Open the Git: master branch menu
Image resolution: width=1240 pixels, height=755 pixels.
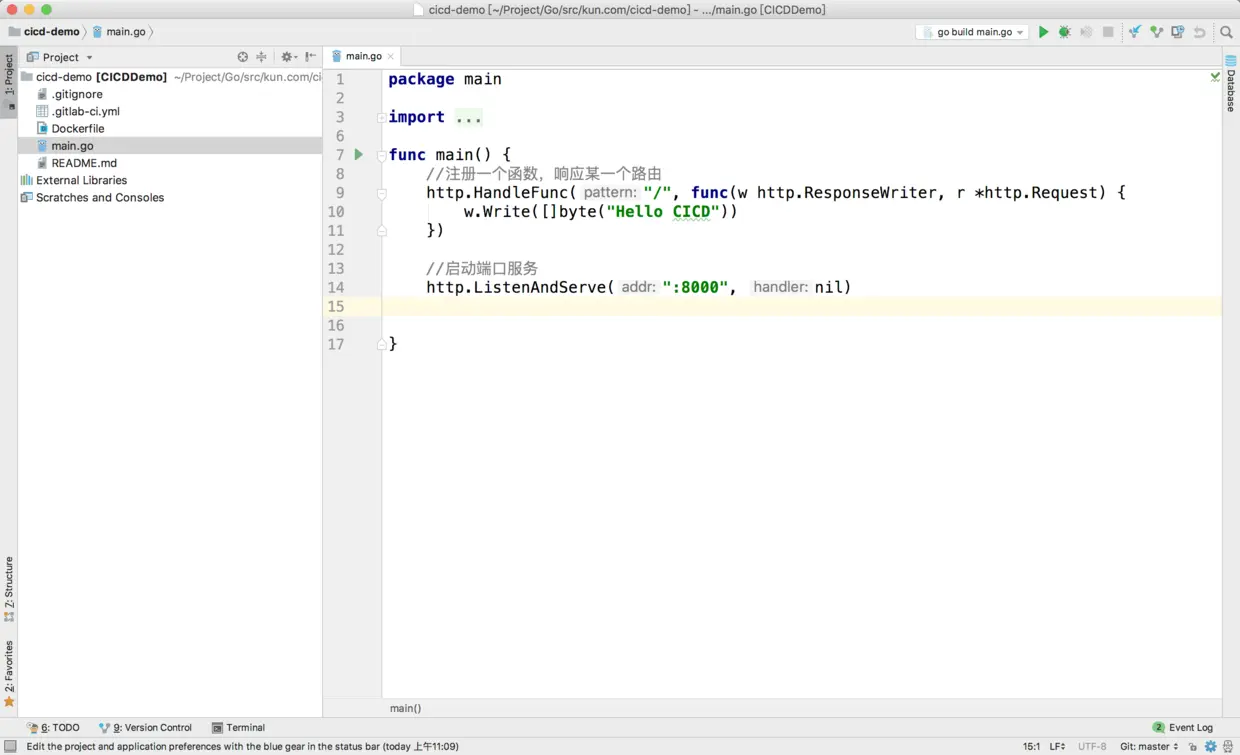[1149, 746]
